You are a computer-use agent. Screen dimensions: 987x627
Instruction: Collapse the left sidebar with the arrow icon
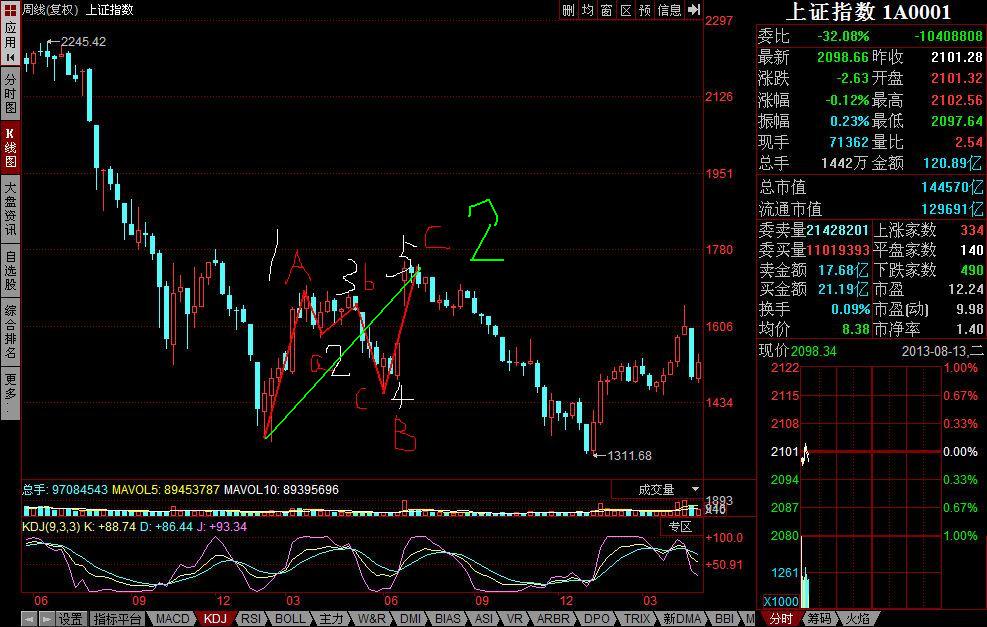[10, 58]
